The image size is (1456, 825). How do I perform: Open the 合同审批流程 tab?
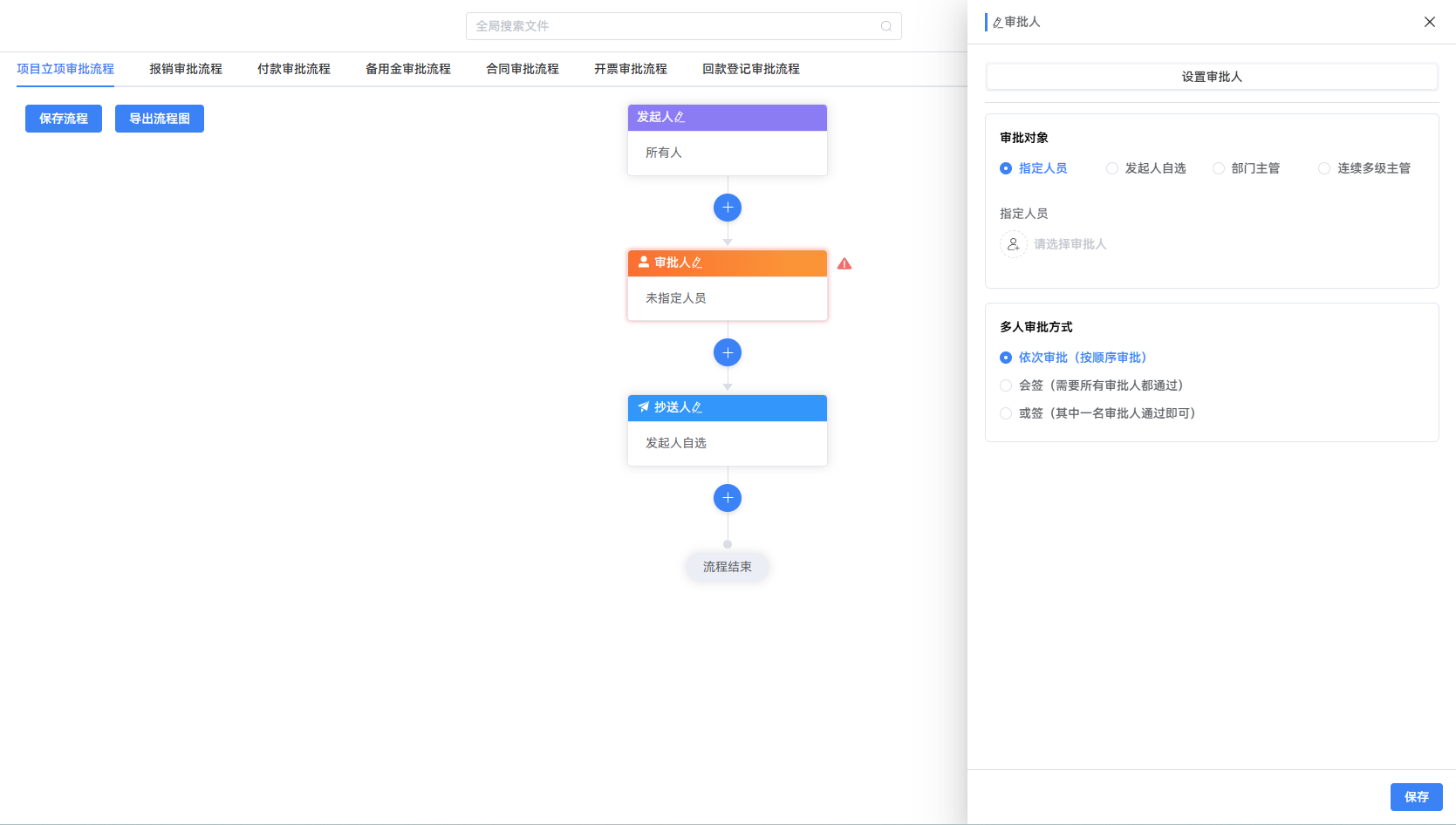click(x=522, y=69)
